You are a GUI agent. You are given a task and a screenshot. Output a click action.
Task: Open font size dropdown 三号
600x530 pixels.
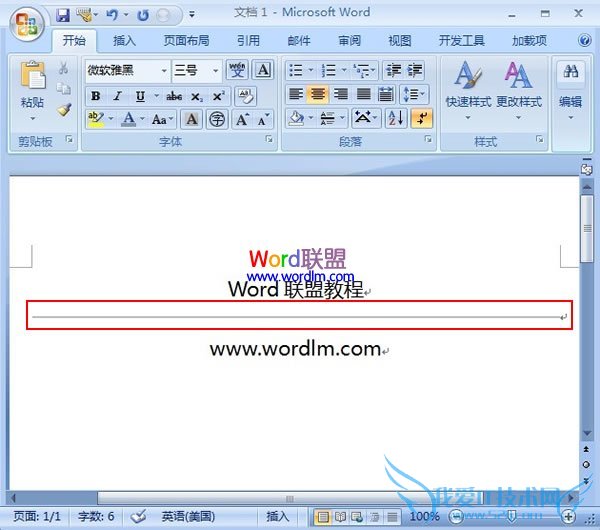(215, 71)
